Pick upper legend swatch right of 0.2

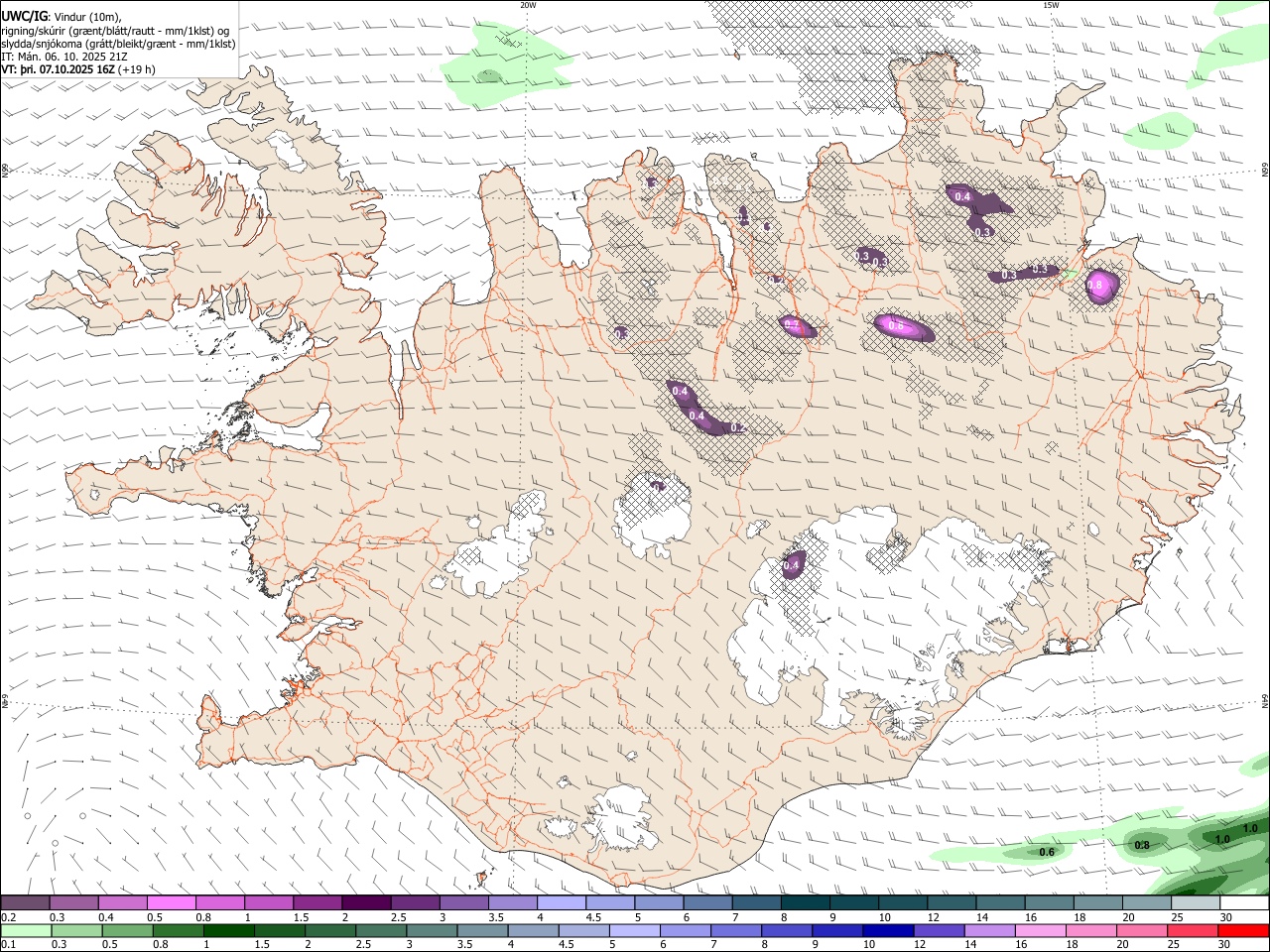[x=25, y=903]
